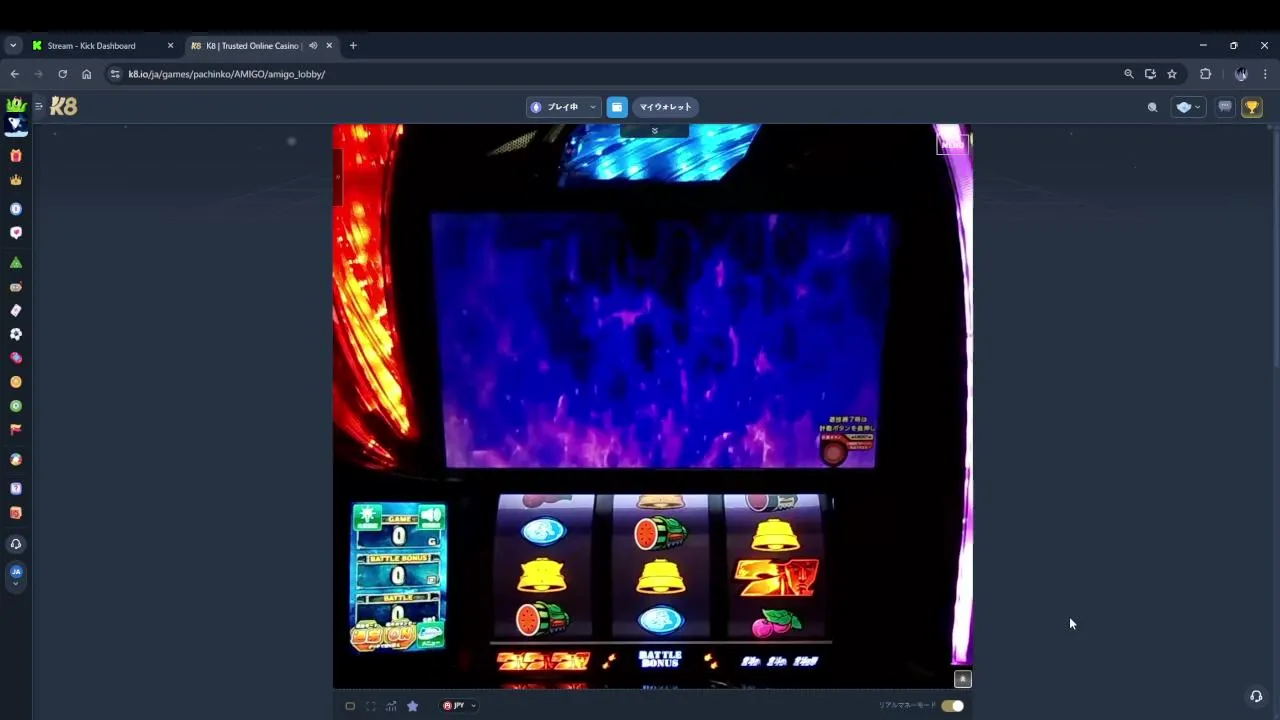Click the scroll-up arrow button on game frame

point(962,679)
